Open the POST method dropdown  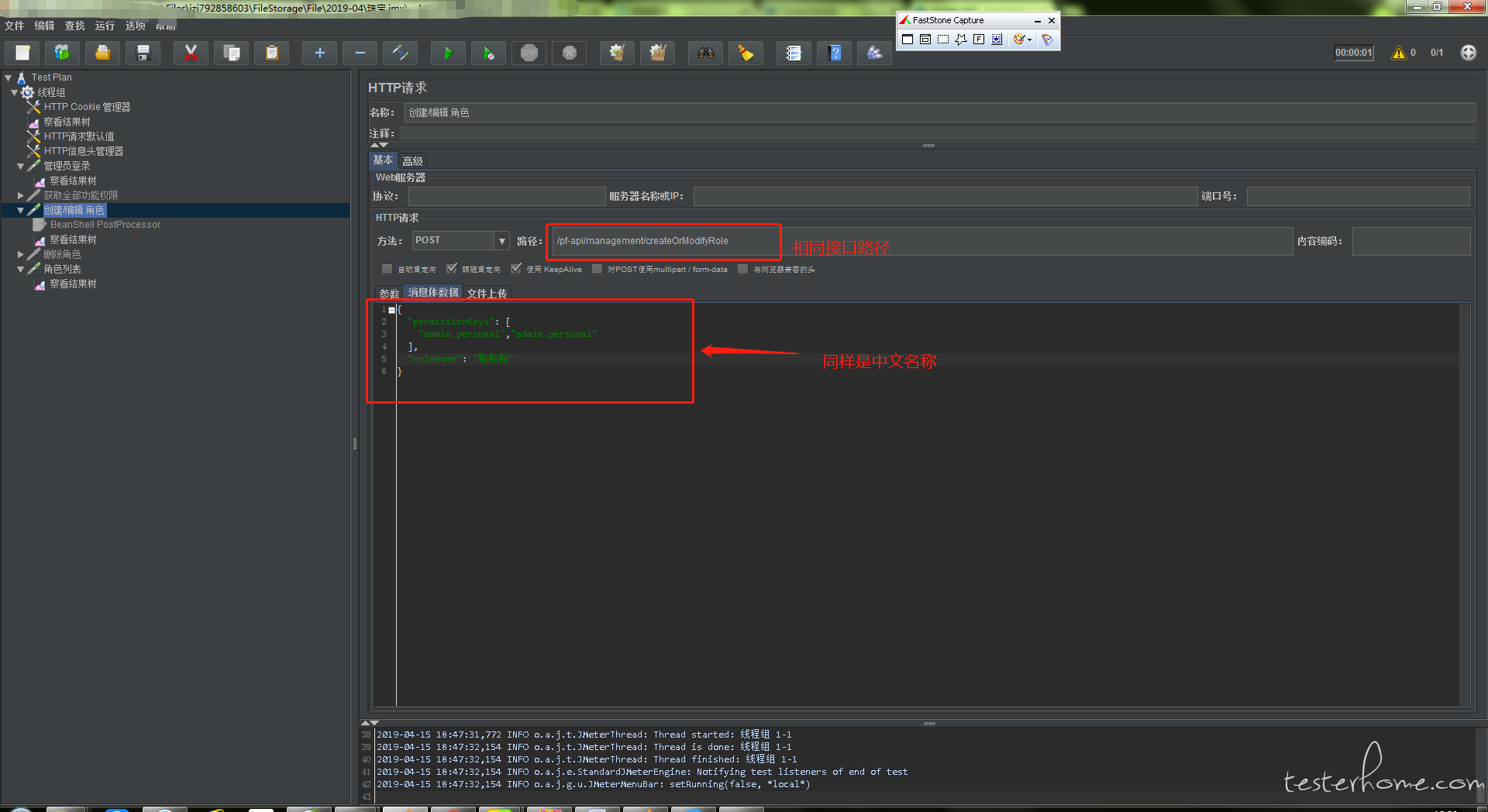click(501, 241)
